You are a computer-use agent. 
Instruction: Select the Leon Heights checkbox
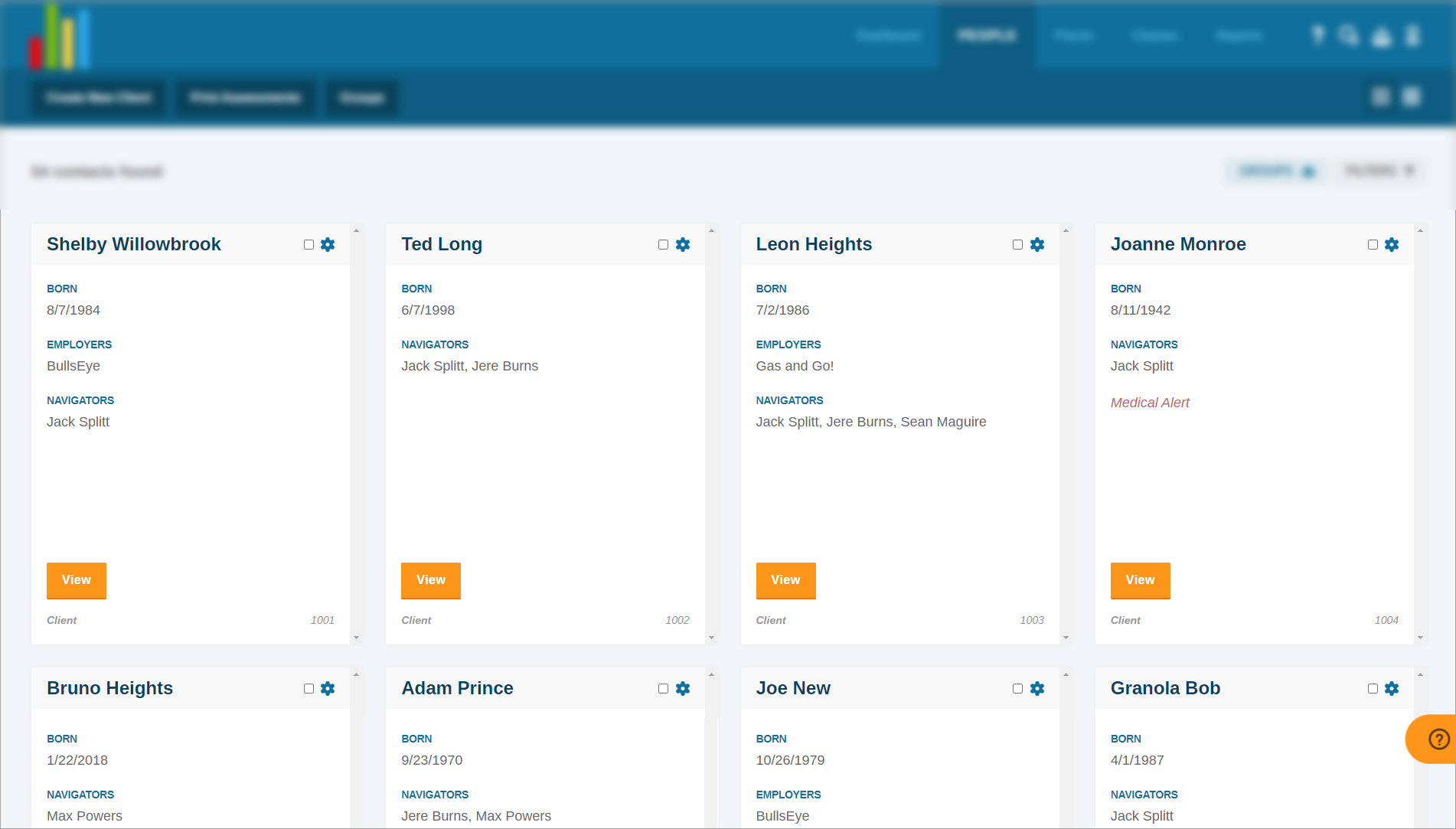[1017, 245]
